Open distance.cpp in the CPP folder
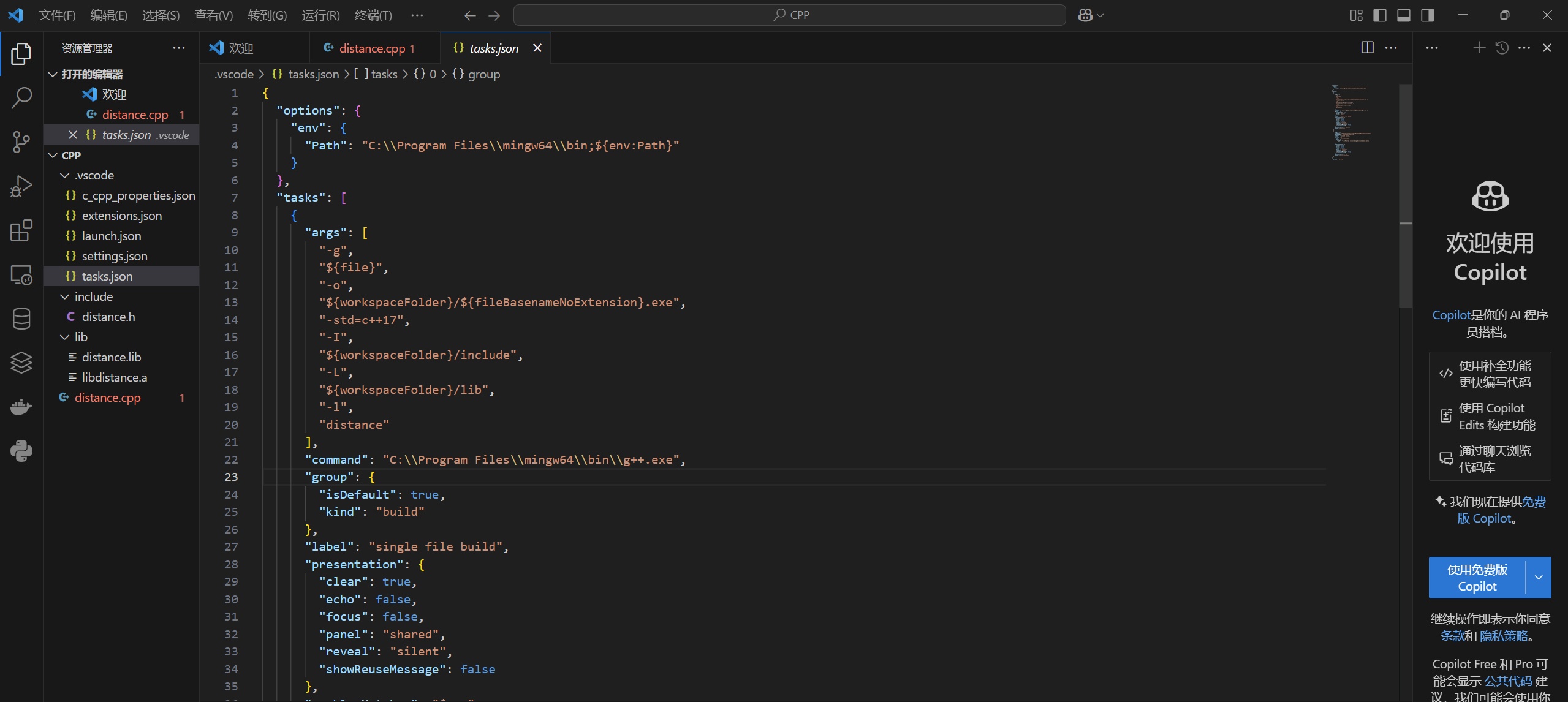Viewport: 1568px width, 702px height. pyautogui.click(x=121, y=398)
